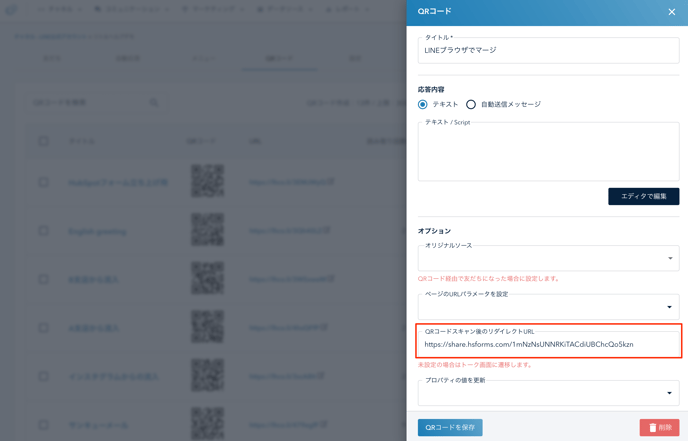Click the エディタで編集 button
This screenshot has width=688, height=441.
(x=643, y=196)
